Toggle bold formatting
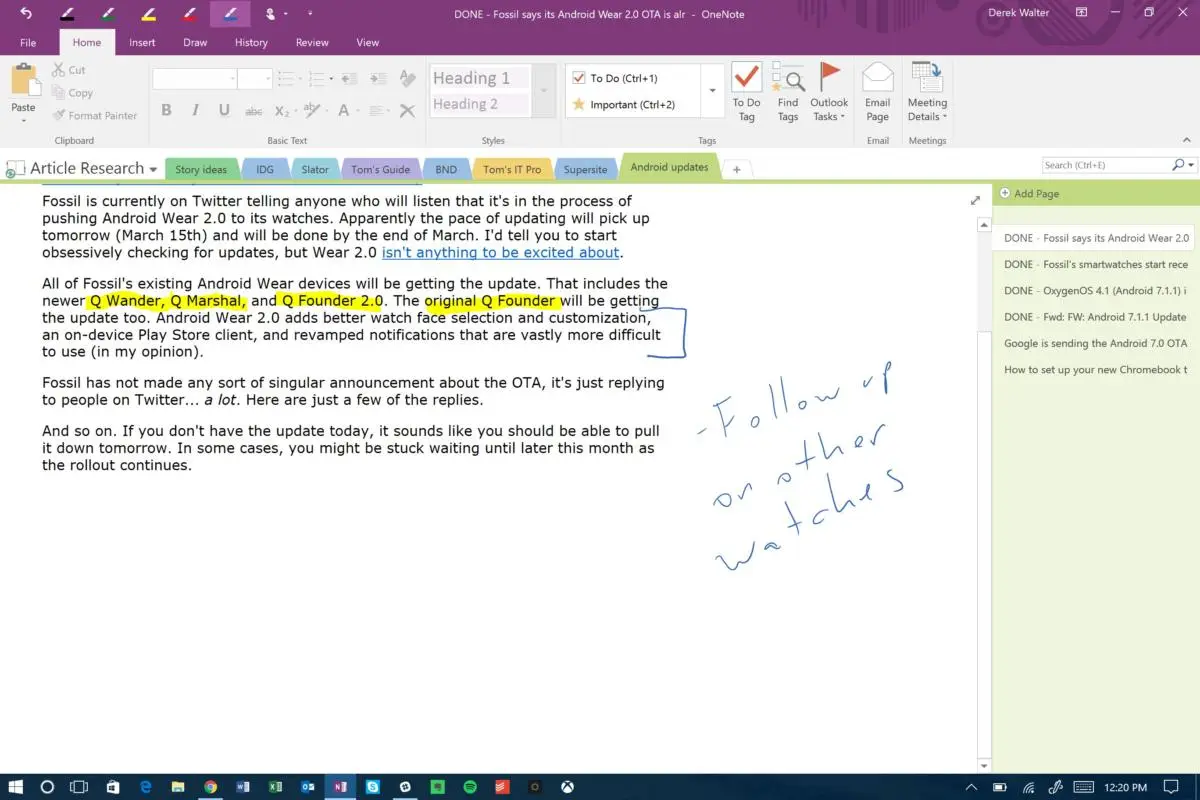The width and height of the screenshot is (1200, 800). pos(166,111)
